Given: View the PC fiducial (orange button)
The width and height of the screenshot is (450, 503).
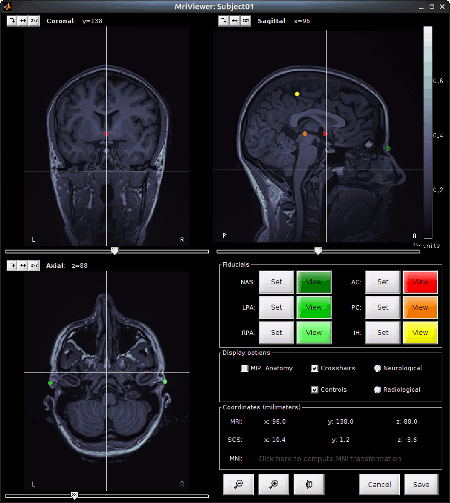Looking at the screenshot, I should (x=420, y=307).
